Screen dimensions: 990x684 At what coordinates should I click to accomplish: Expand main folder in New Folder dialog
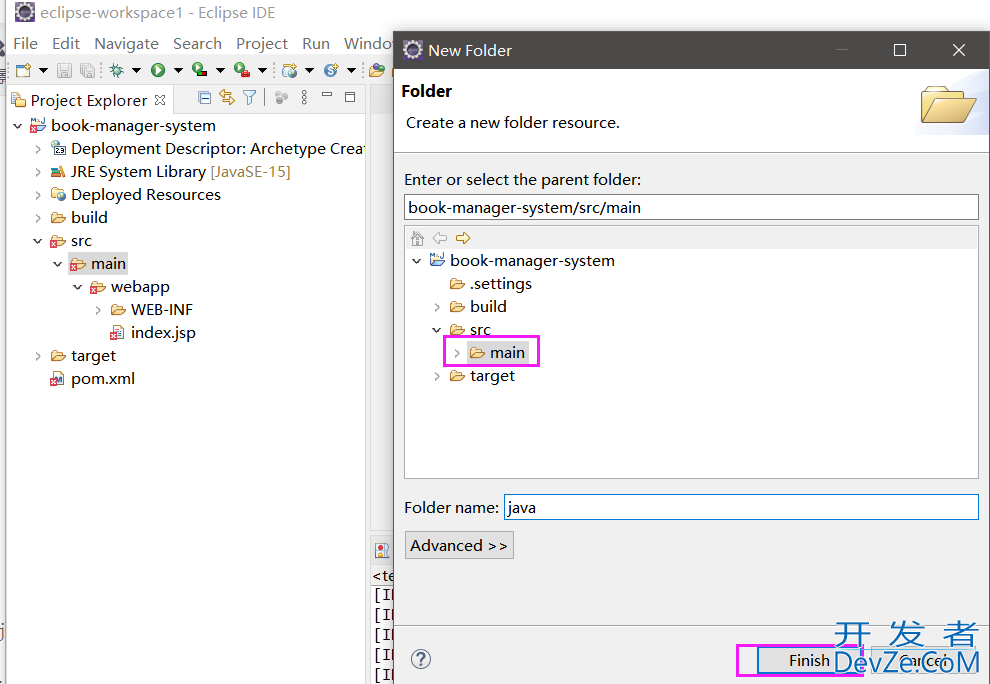[x=456, y=353]
